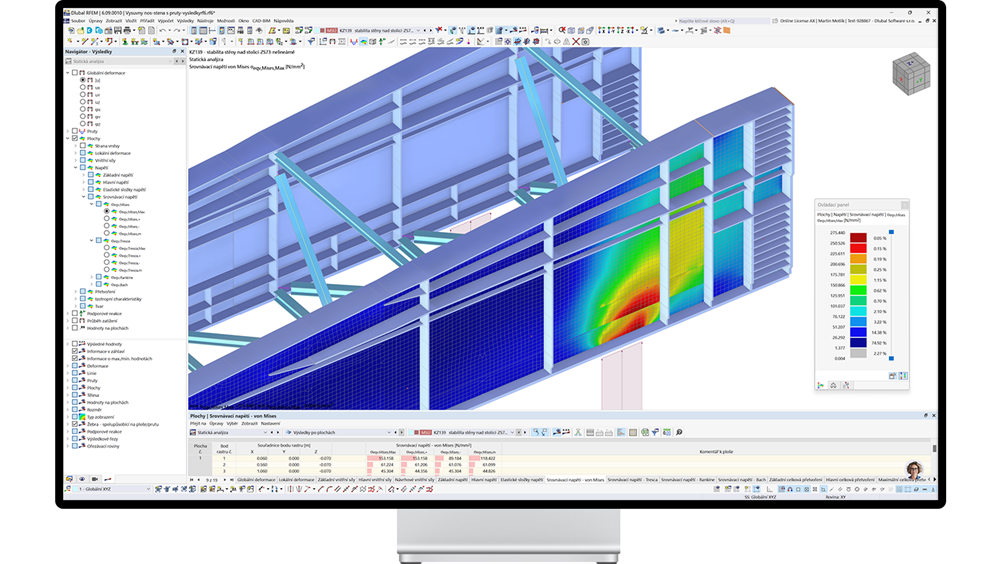
Task: Click Nastavení in results table menu
Action: tap(270, 424)
